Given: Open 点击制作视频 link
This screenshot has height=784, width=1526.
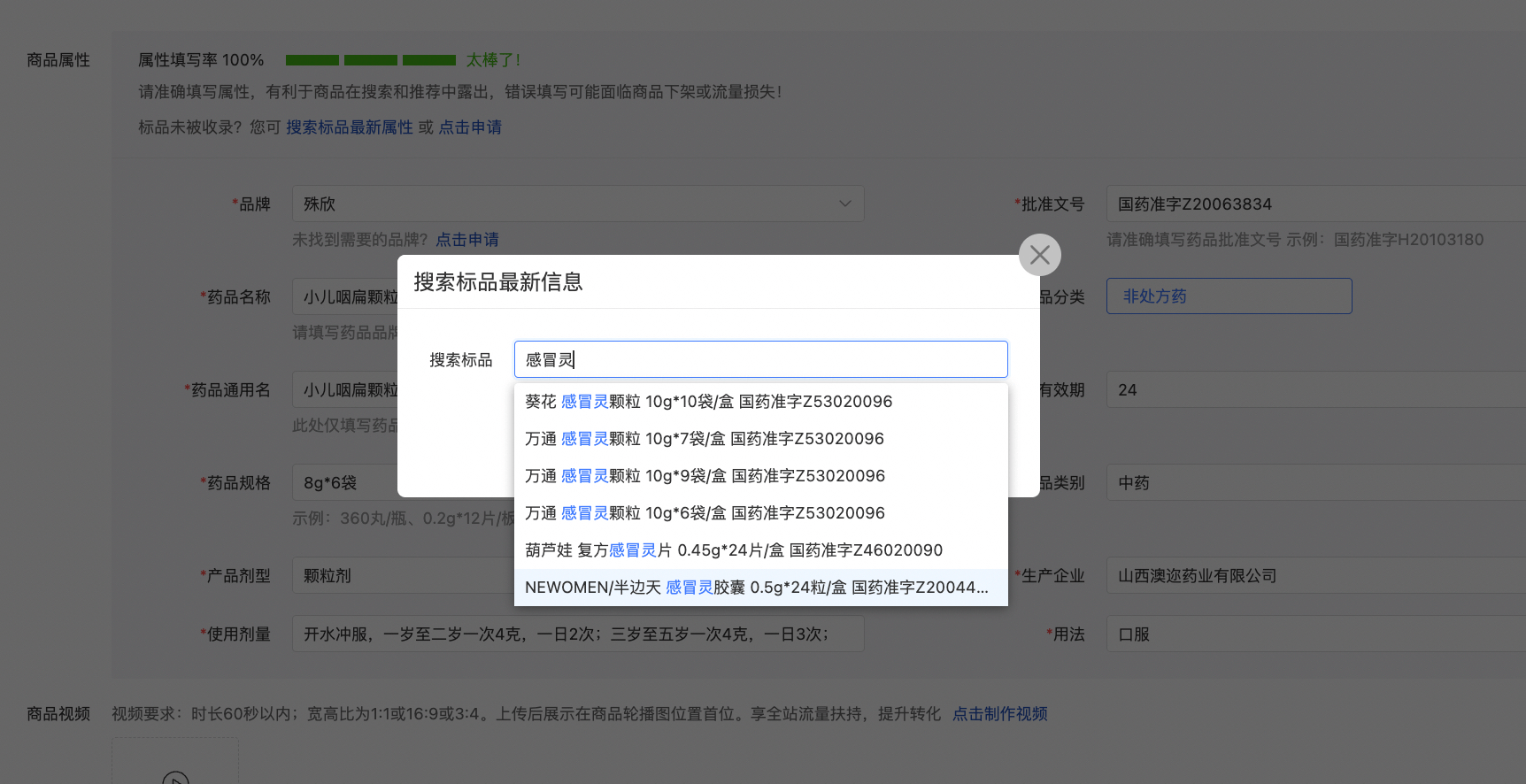Looking at the screenshot, I should pos(999,713).
